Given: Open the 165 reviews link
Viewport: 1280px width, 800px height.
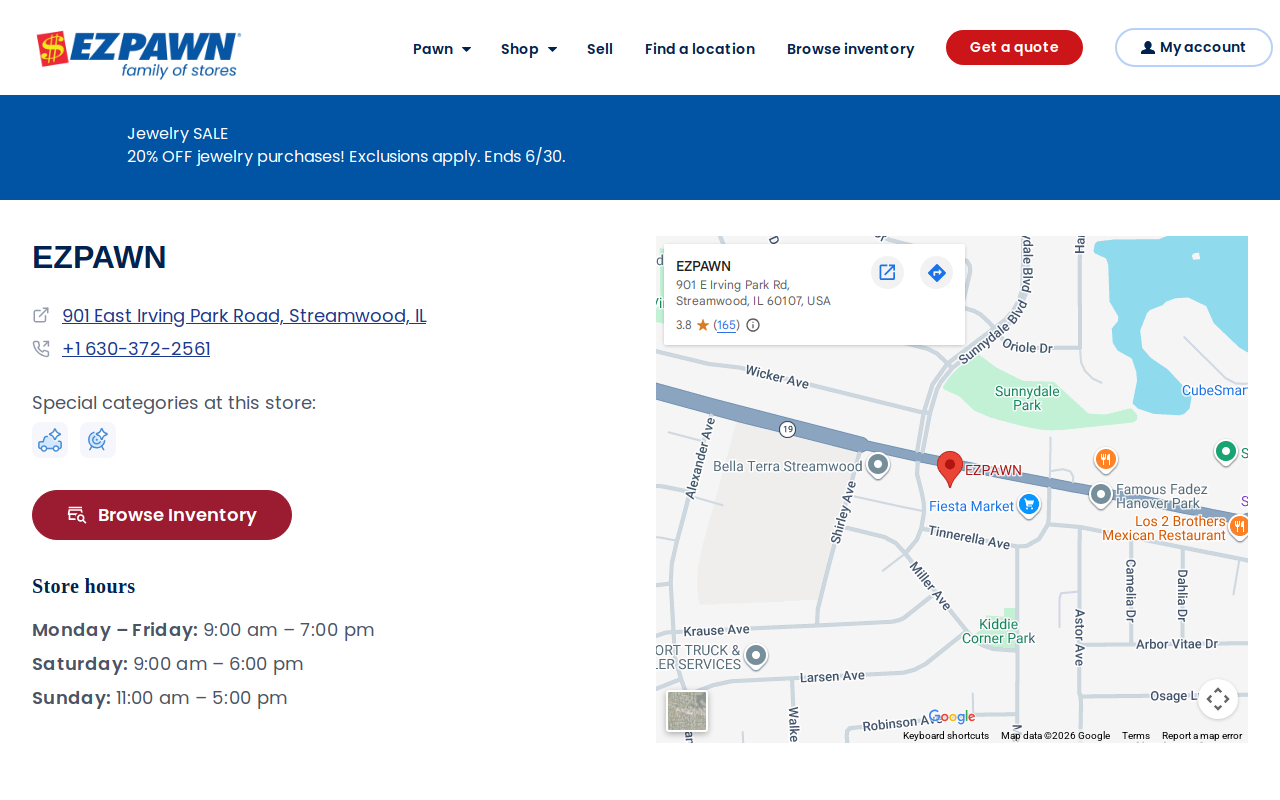Looking at the screenshot, I should coord(727,325).
